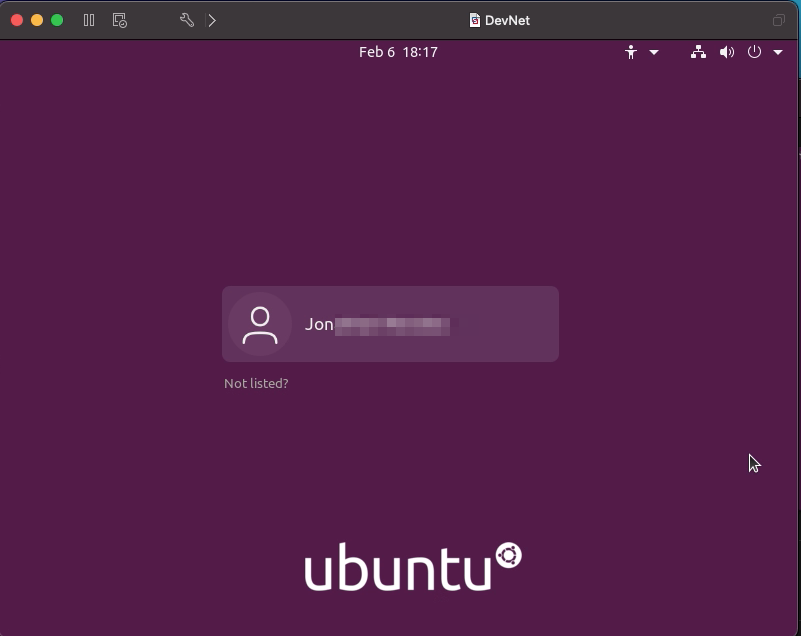The height and width of the screenshot is (636, 801).
Task: Click the wired network status icon
Action: coord(698,52)
